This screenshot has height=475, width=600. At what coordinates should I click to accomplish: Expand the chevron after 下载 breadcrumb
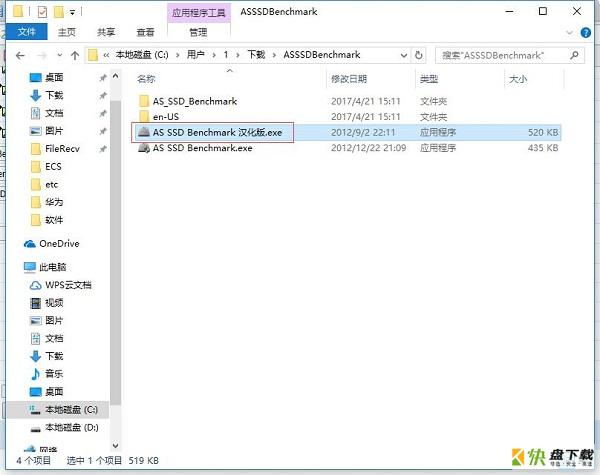pyautogui.click(x=274, y=55)
